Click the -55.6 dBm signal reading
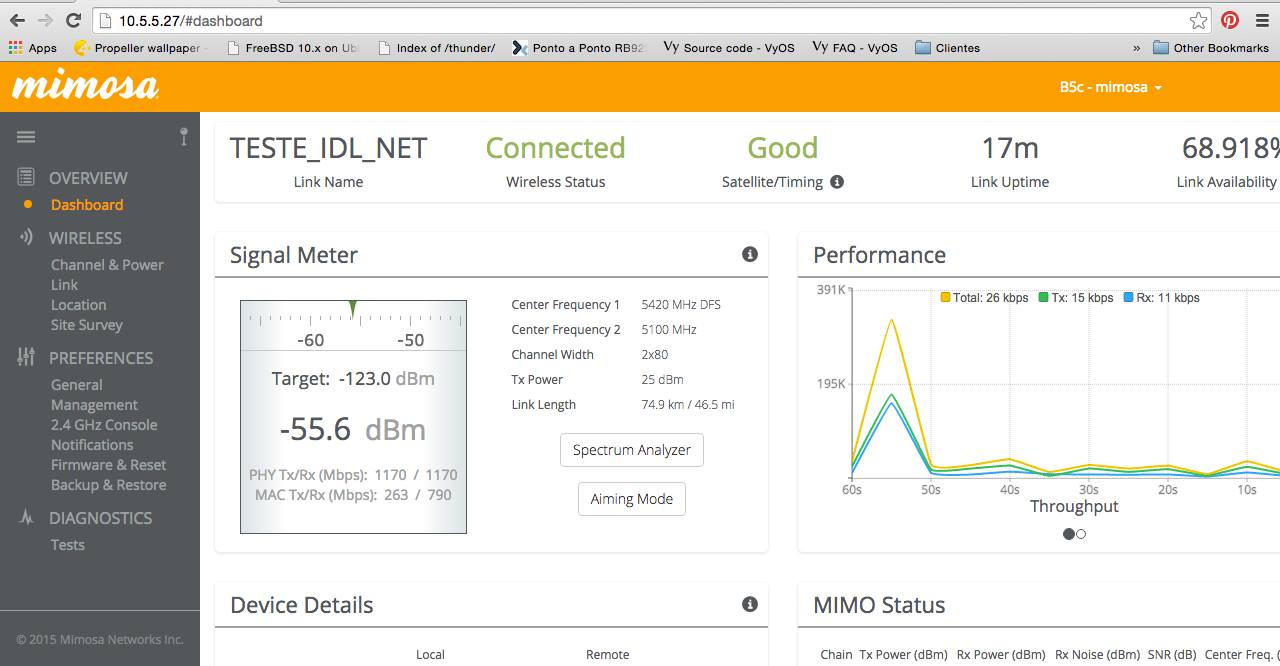 (353, 429)
